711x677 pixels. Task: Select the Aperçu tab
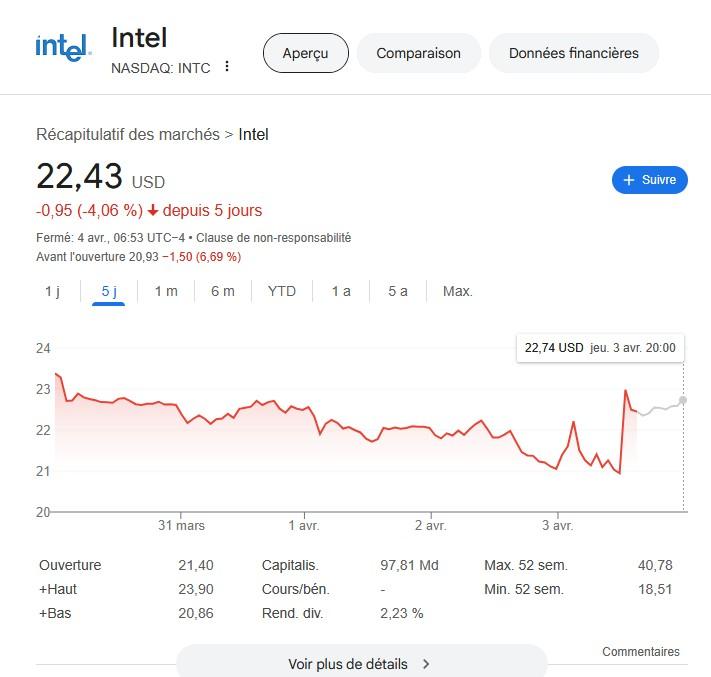click(305, 53)
